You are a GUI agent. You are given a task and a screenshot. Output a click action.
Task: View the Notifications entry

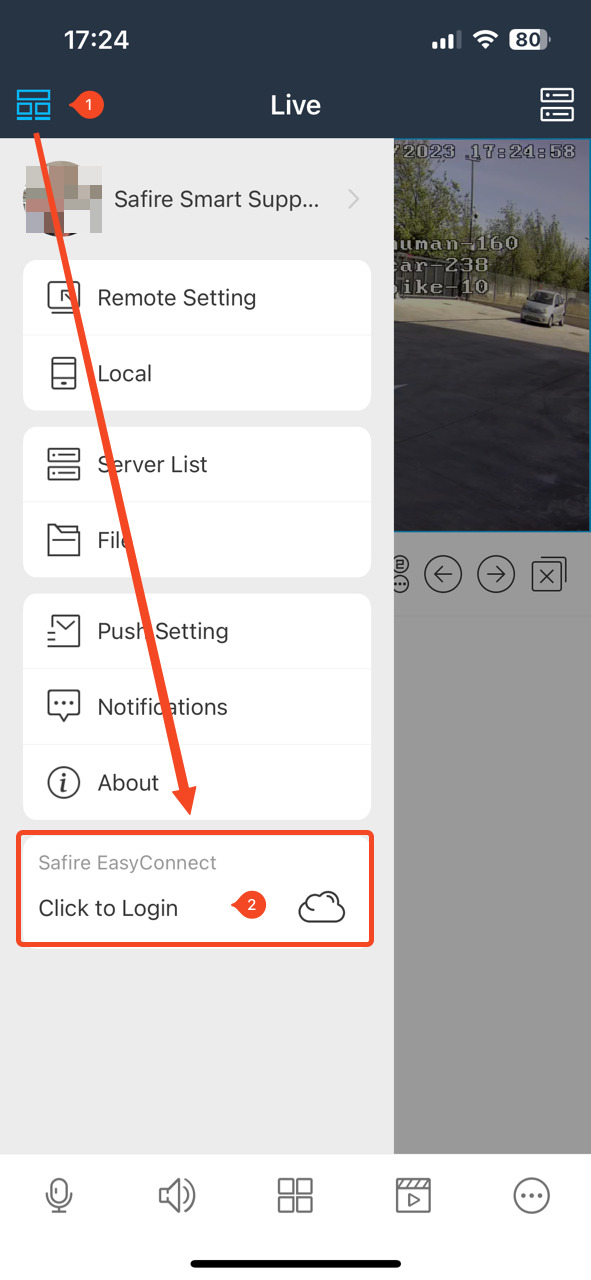[197, 707]
